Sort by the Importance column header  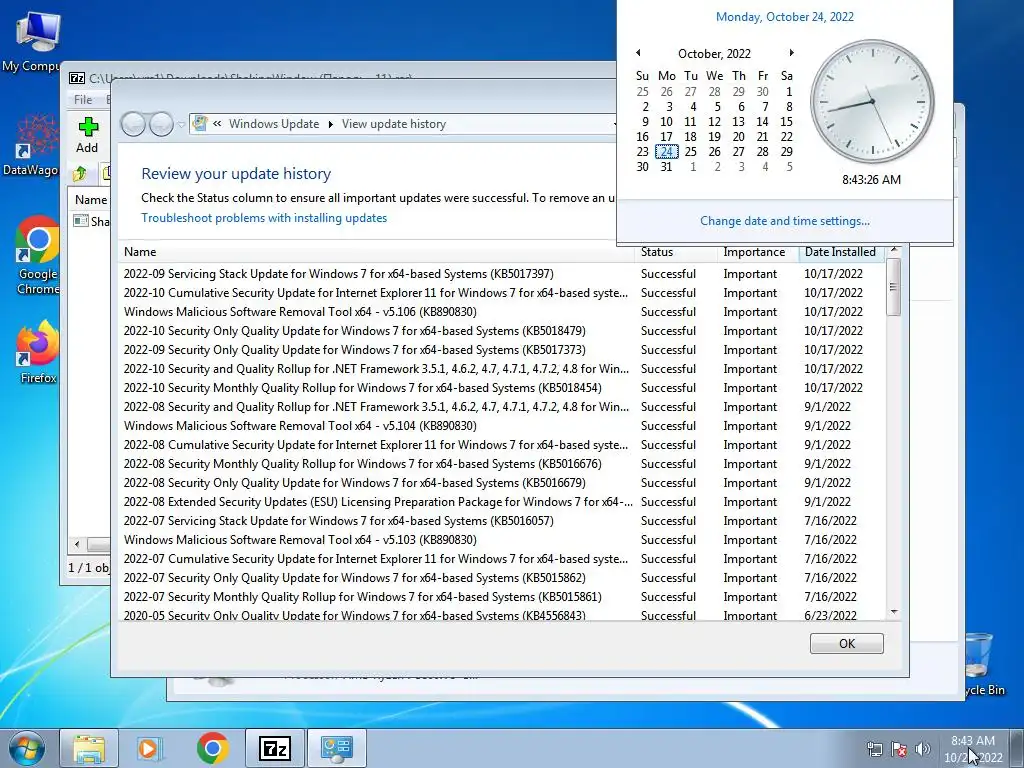pyautogui.click(x=758, y=252)
